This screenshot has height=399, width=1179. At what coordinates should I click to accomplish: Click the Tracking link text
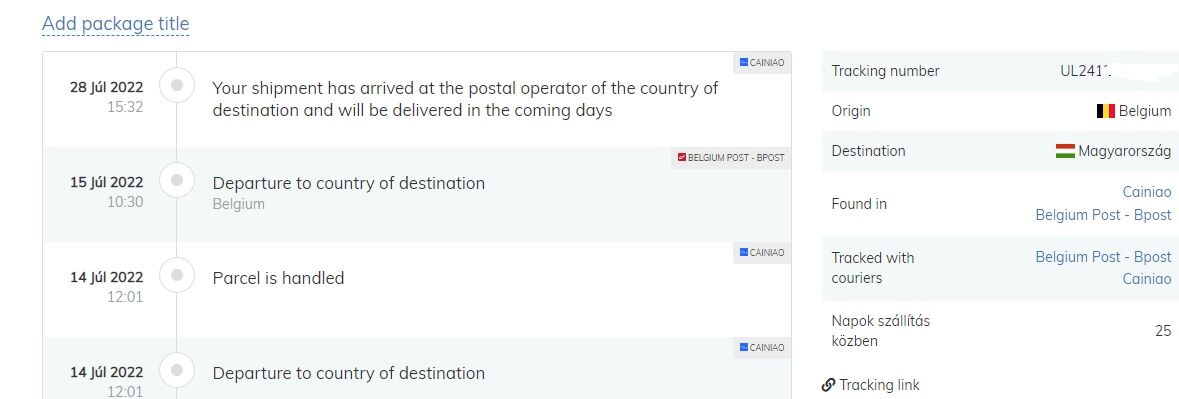[x=879, y=385]
